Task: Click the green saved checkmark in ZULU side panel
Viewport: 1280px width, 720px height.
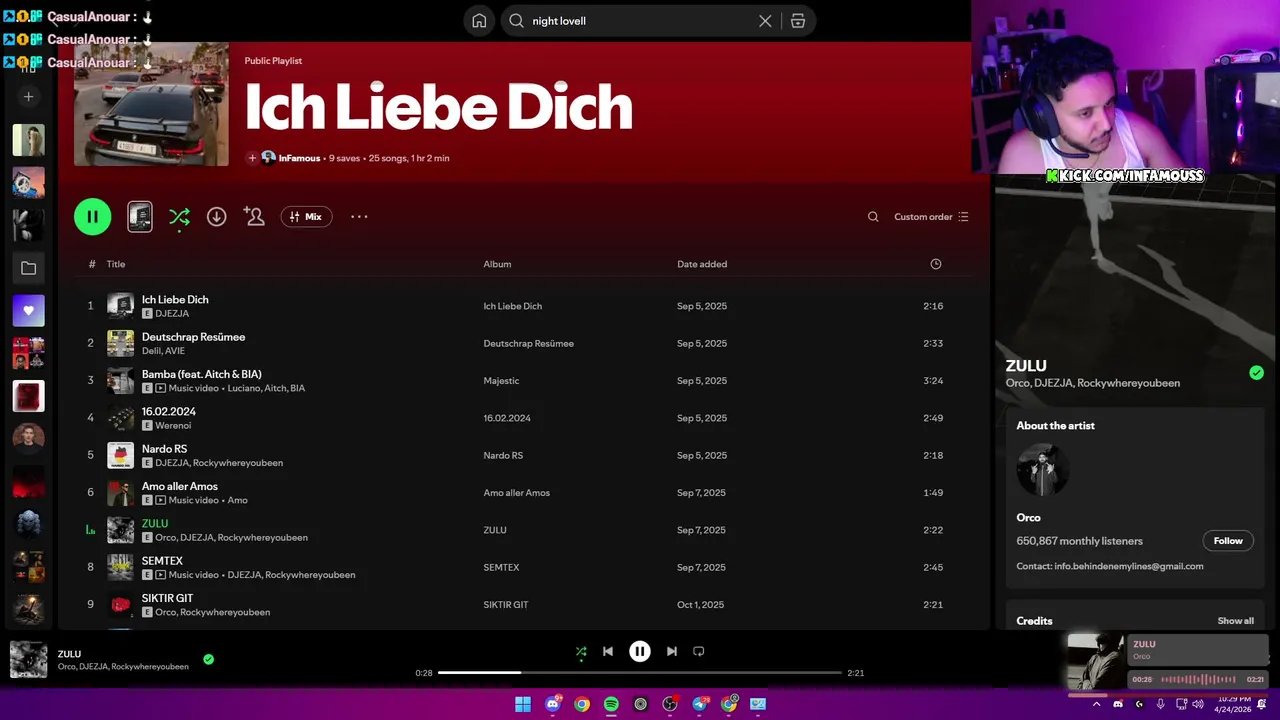Action: coord(1256,373)
